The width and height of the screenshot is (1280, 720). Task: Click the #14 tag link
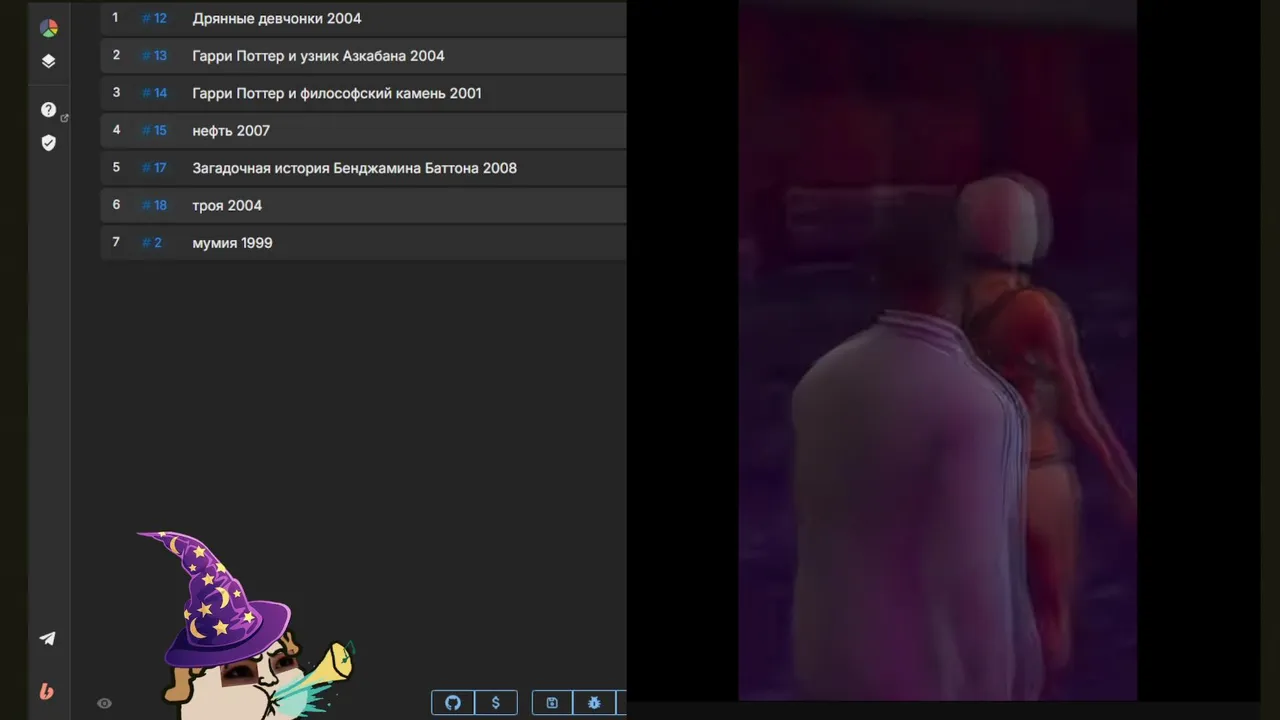(154, 93)
